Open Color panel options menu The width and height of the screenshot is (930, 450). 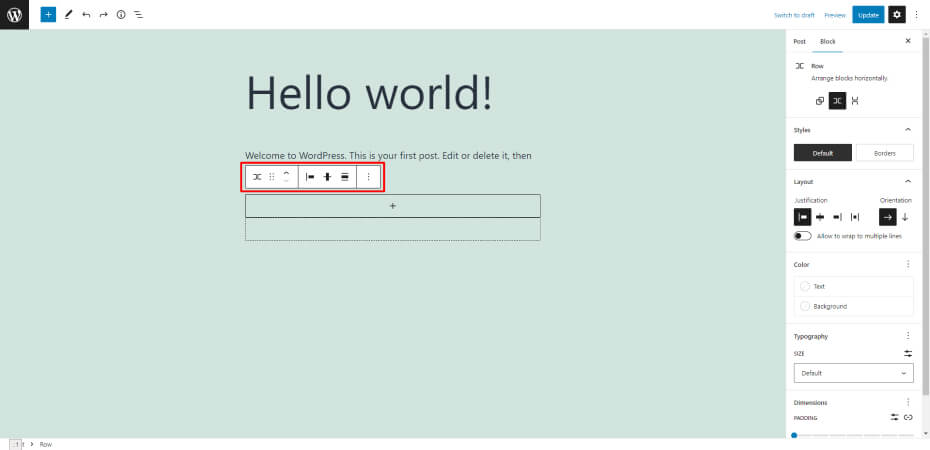tap(907, 264)
